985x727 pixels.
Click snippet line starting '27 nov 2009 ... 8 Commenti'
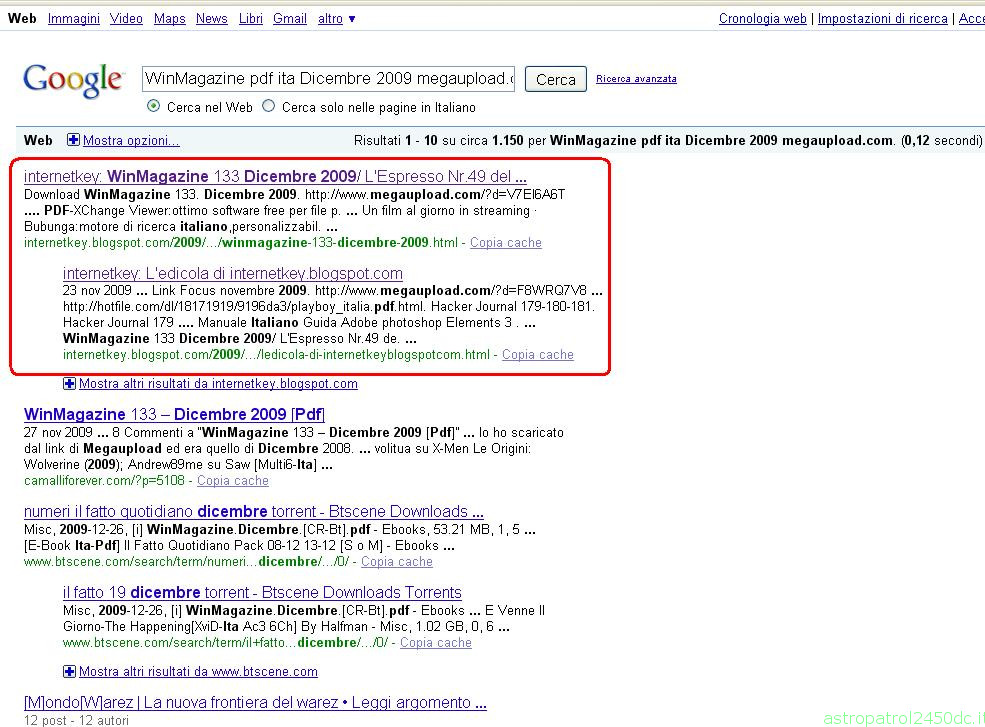[x=293, y=432]
